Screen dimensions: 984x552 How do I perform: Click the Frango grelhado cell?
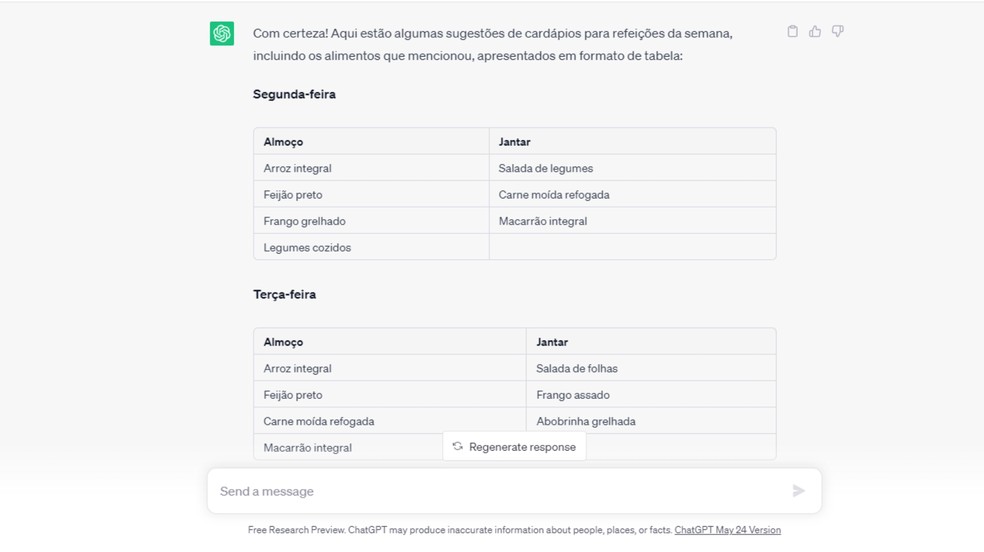pos(304,221)
